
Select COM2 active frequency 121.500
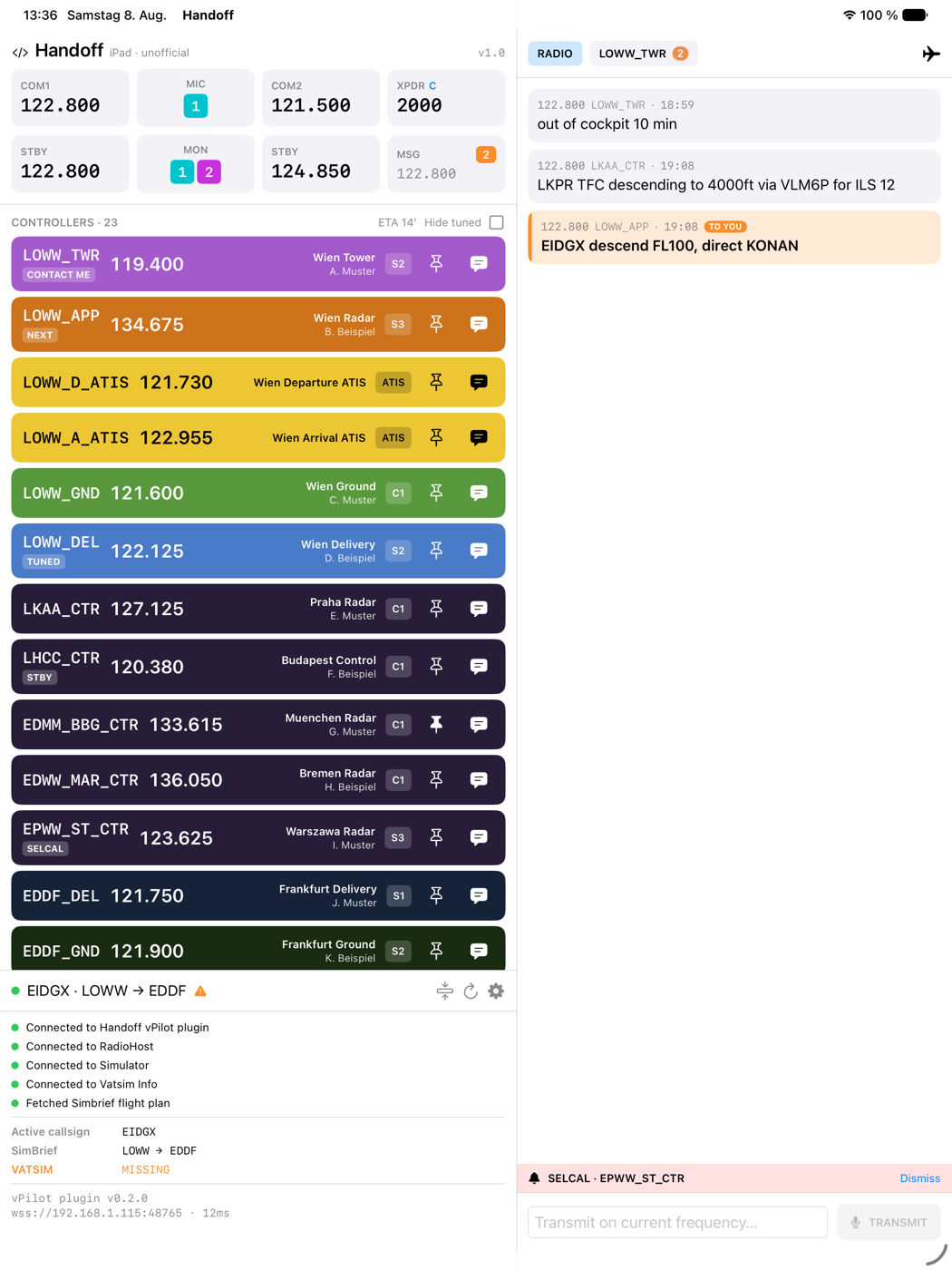[x=321, y=98]
